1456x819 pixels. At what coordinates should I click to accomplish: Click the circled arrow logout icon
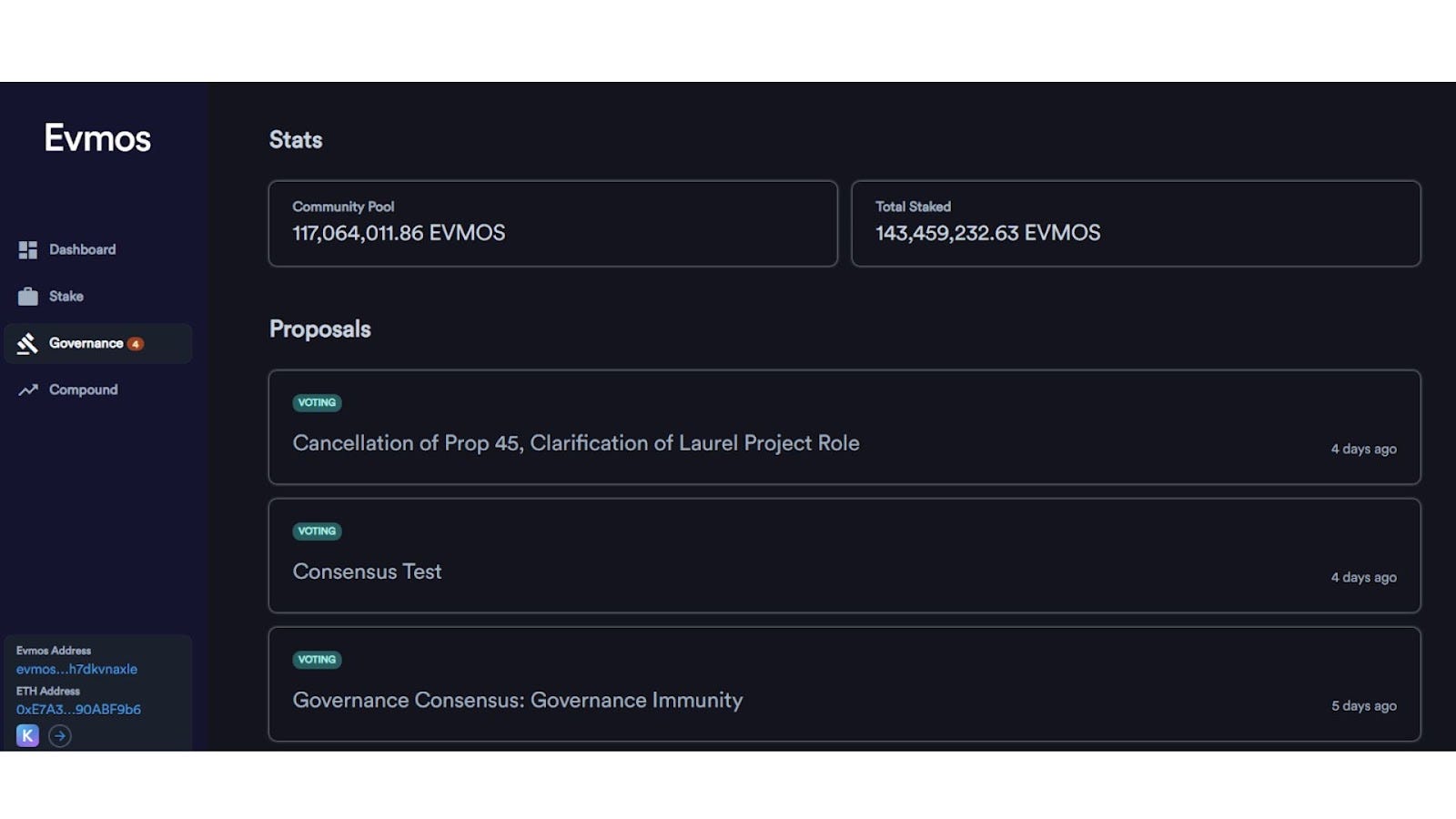pyautogui.click(x=60, y=735)
